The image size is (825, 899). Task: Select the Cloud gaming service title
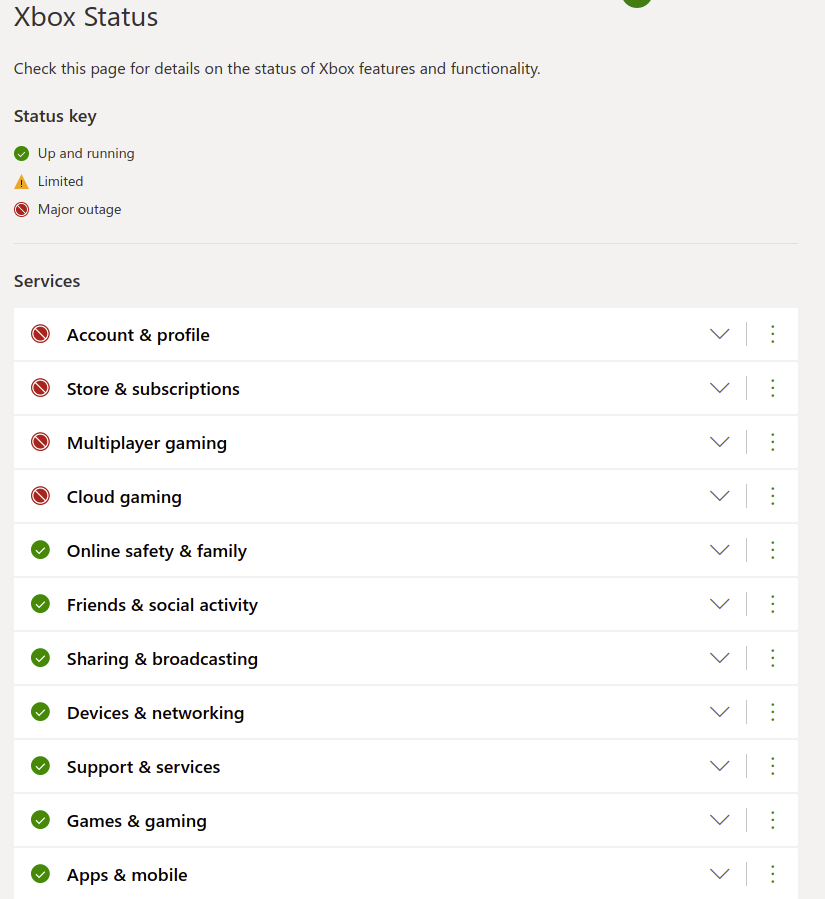click(x=124, y=497)
